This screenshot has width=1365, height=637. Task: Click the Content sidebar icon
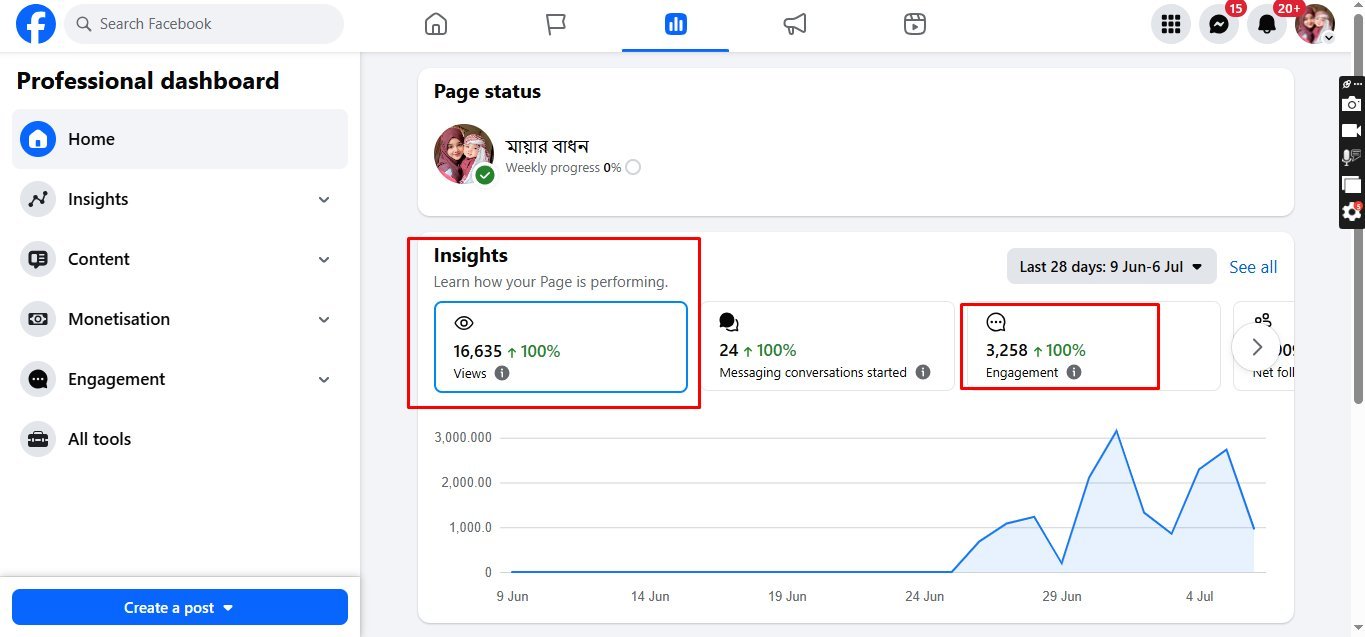tap(38, 259)
